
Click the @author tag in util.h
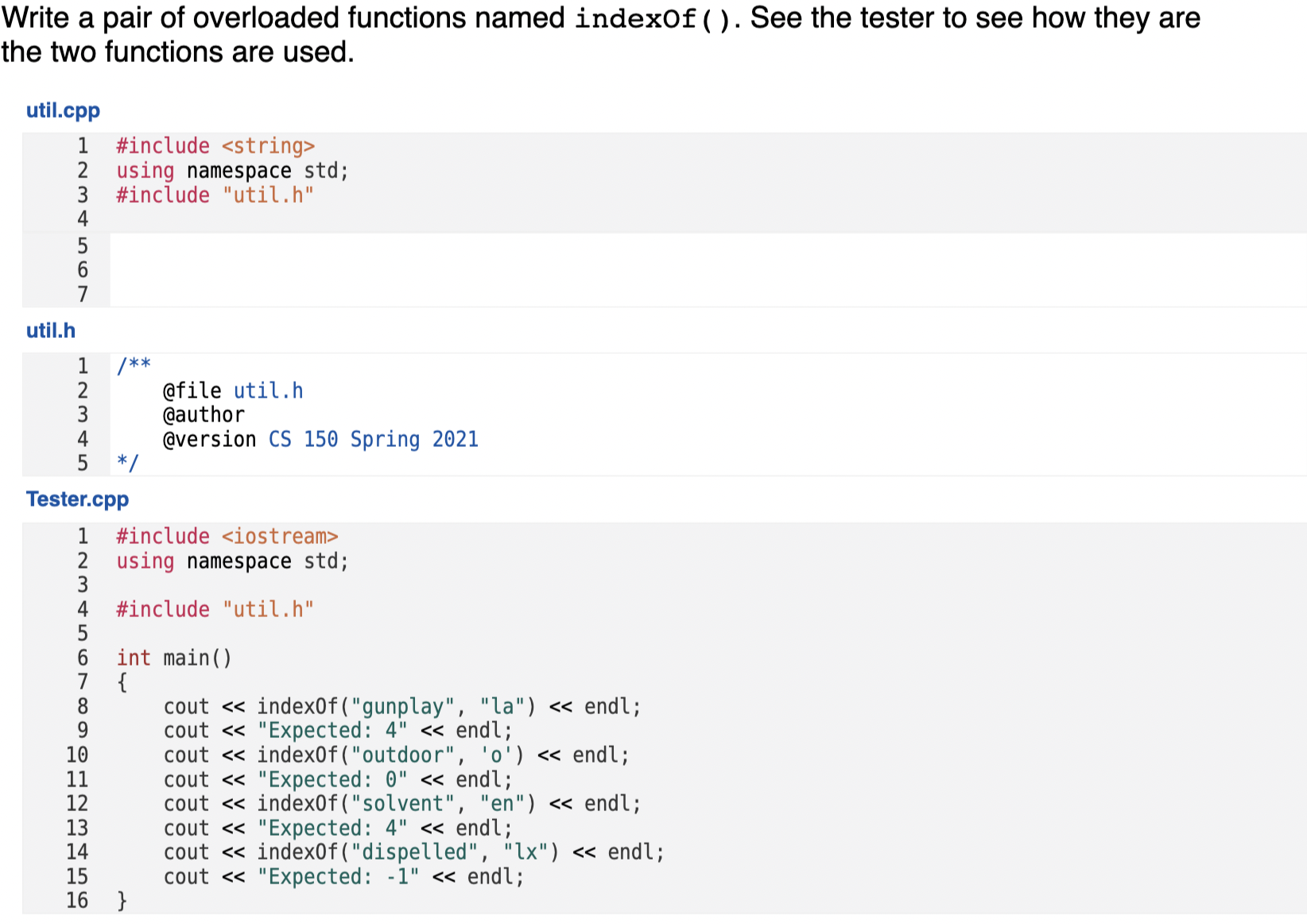203,414
